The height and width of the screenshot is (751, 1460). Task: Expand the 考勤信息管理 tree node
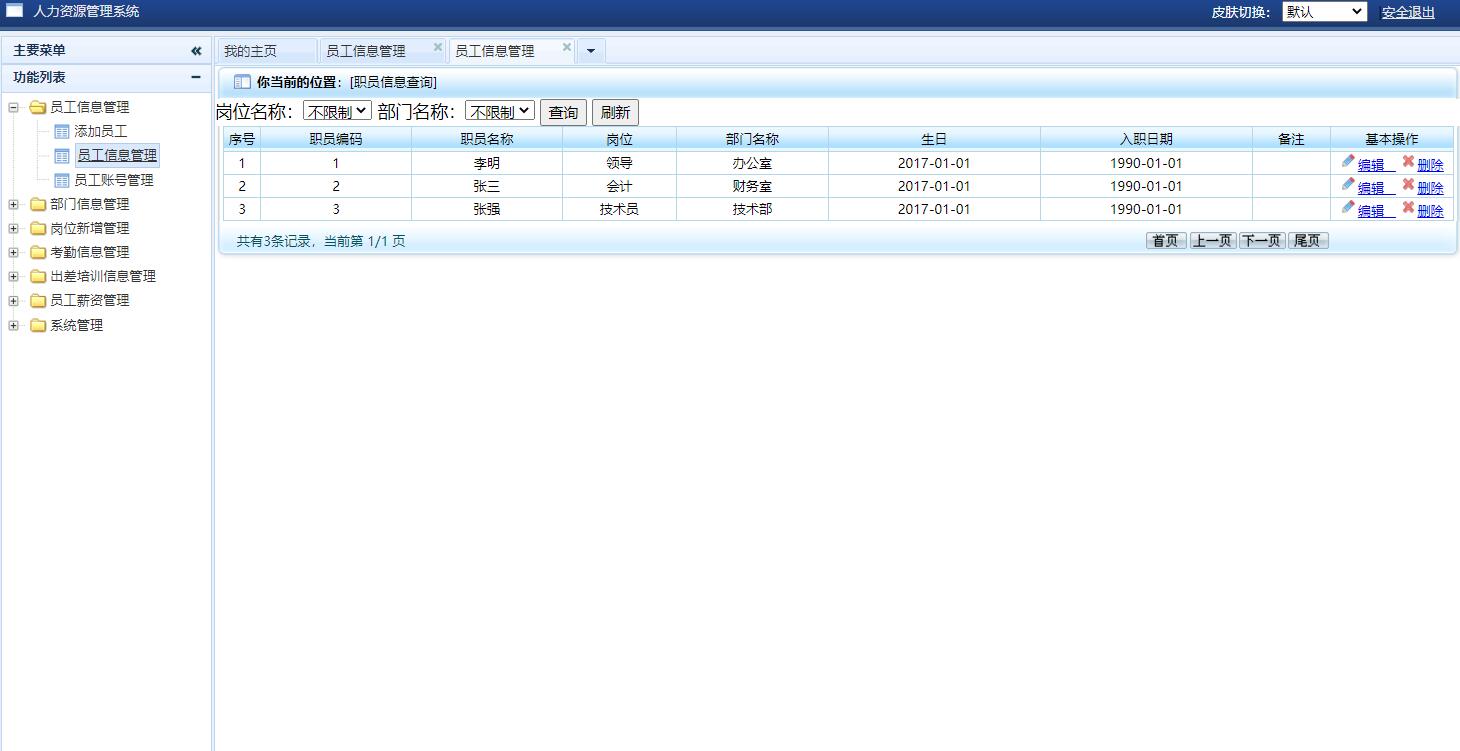[x=13, y=252]
